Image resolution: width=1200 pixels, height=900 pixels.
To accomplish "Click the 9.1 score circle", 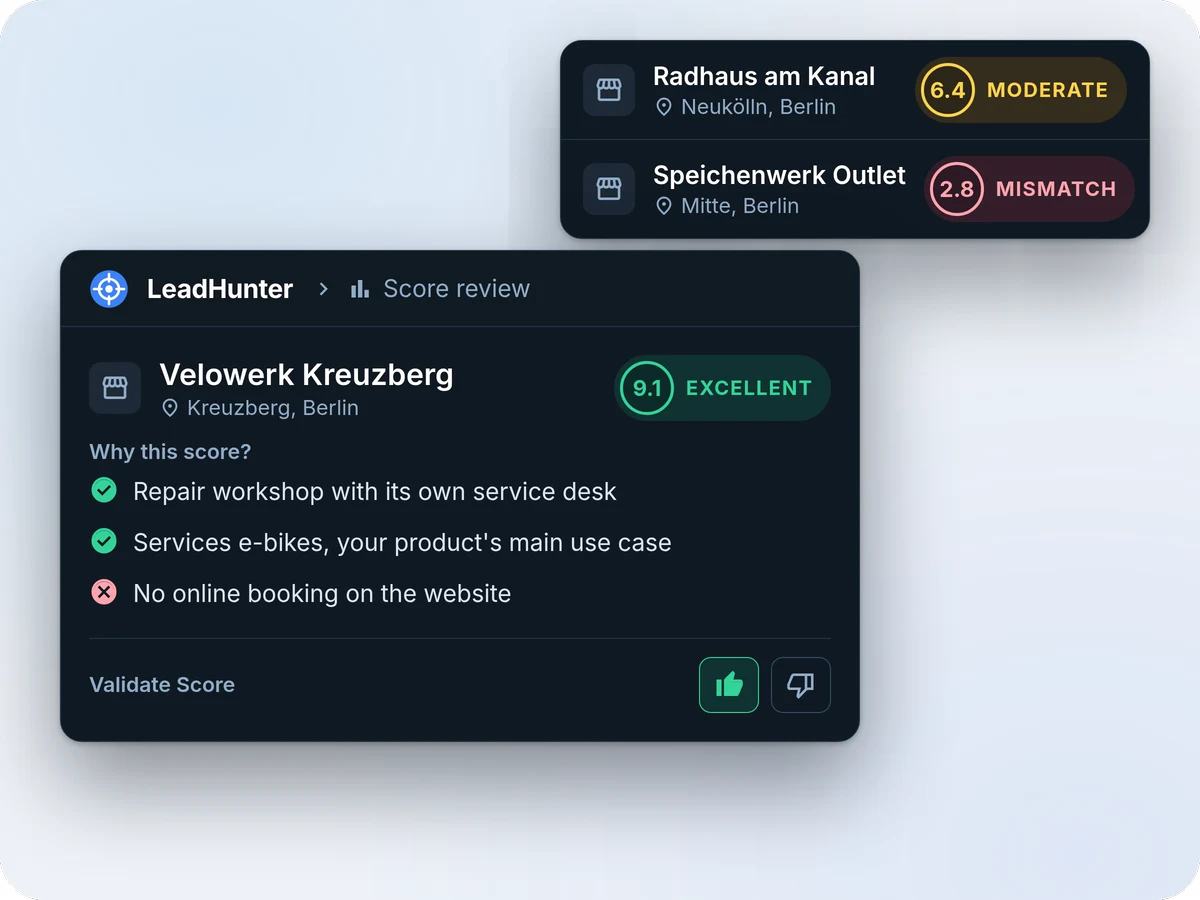I will tap(647, 388).
